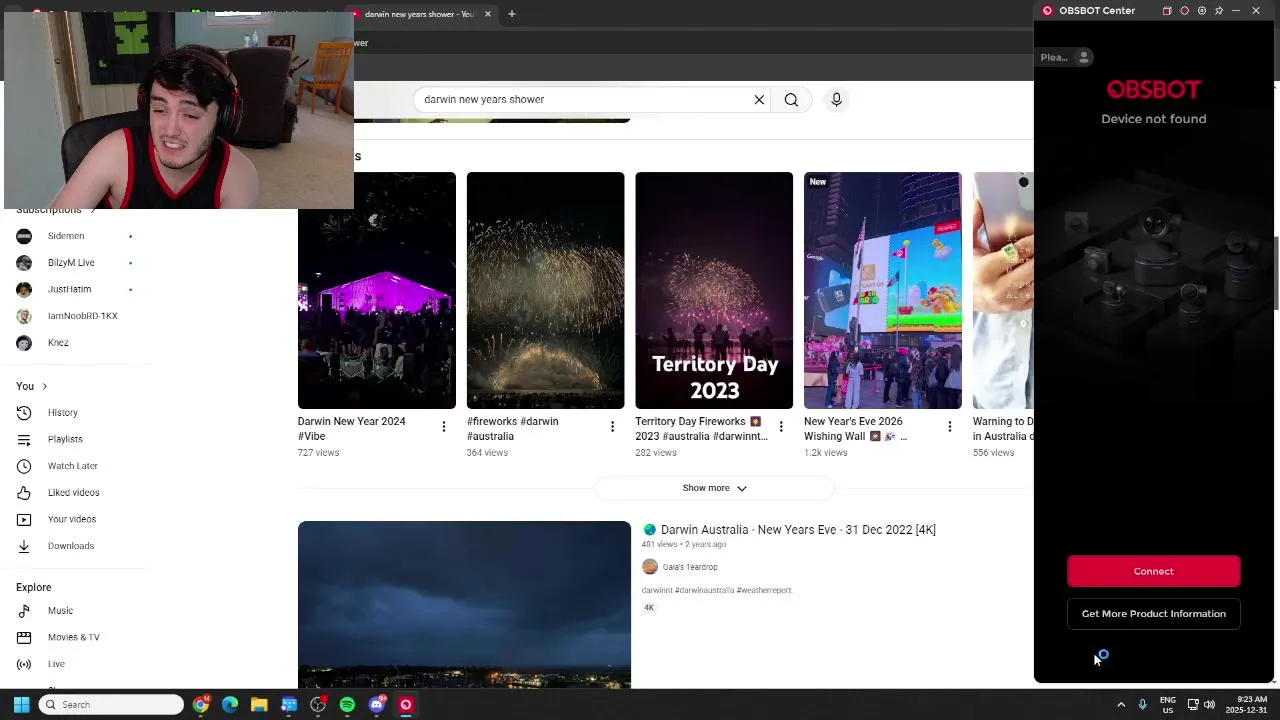The image size is (1280, 720).
Task: Click the YouTube search magnifier button
Action: pos(791,99)
